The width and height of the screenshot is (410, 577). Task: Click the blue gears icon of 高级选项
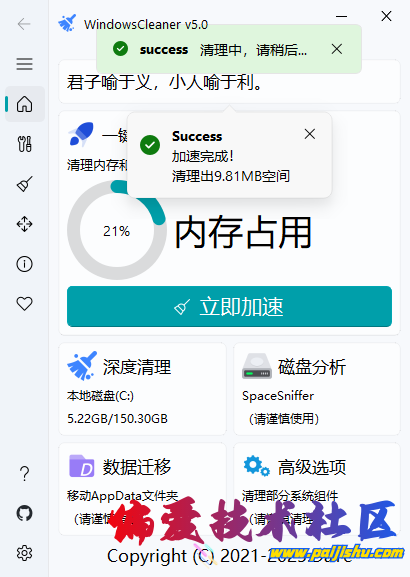pyautogui.click(x=257, y=466)
